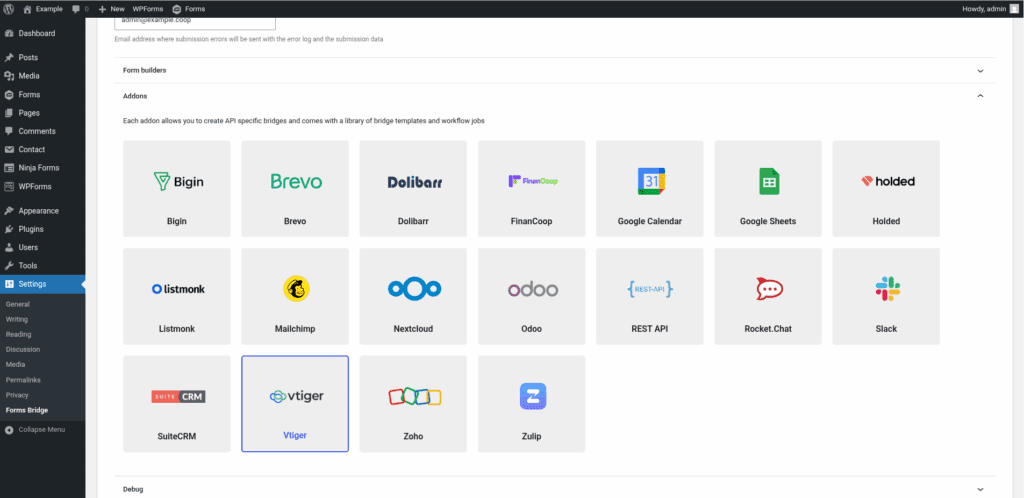The height and width of the screenshot is (498, 1024).
Task: Open the Users menu
Action: (42, 247)
